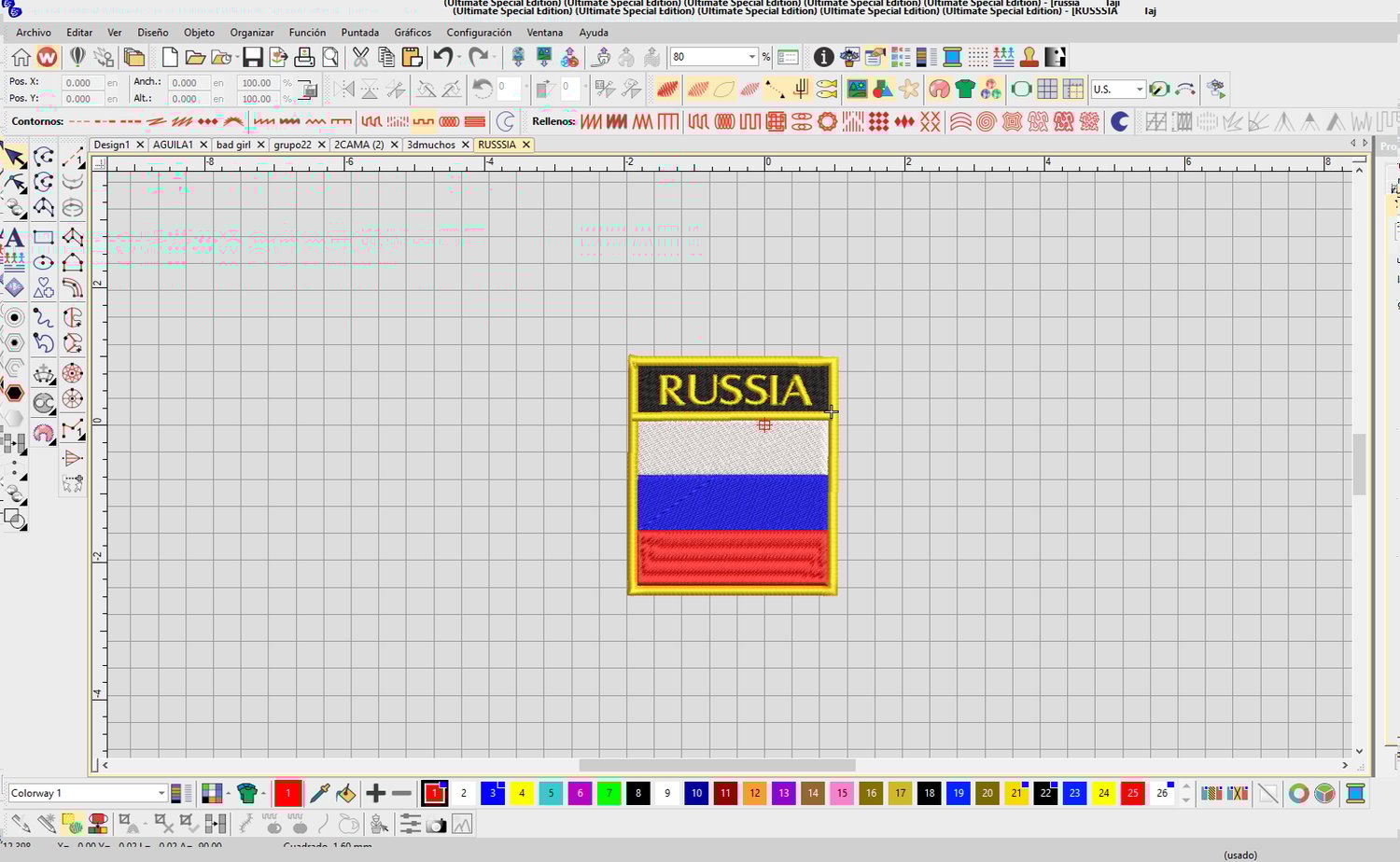Click the red W Wilcom icon
The height and width of the screenshot is (862, 1400).
click(47, 58)
